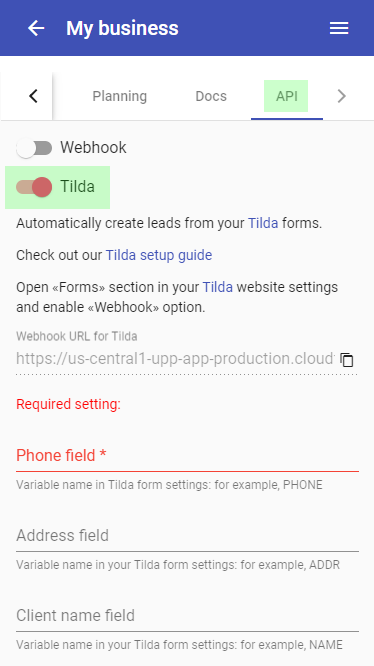Turn off the Tilda toggle switch
Image resolution: width=374 pixels, height=666 pixels.
(x=34, y=187)
